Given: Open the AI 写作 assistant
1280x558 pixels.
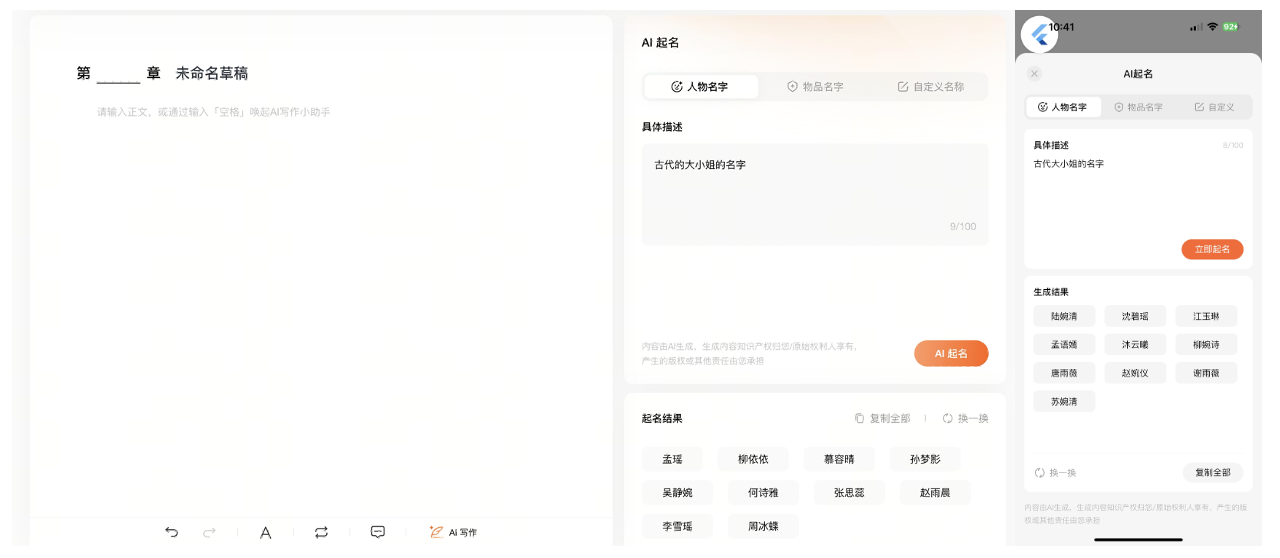Looking at the screenshot, I should coord(453,532).
